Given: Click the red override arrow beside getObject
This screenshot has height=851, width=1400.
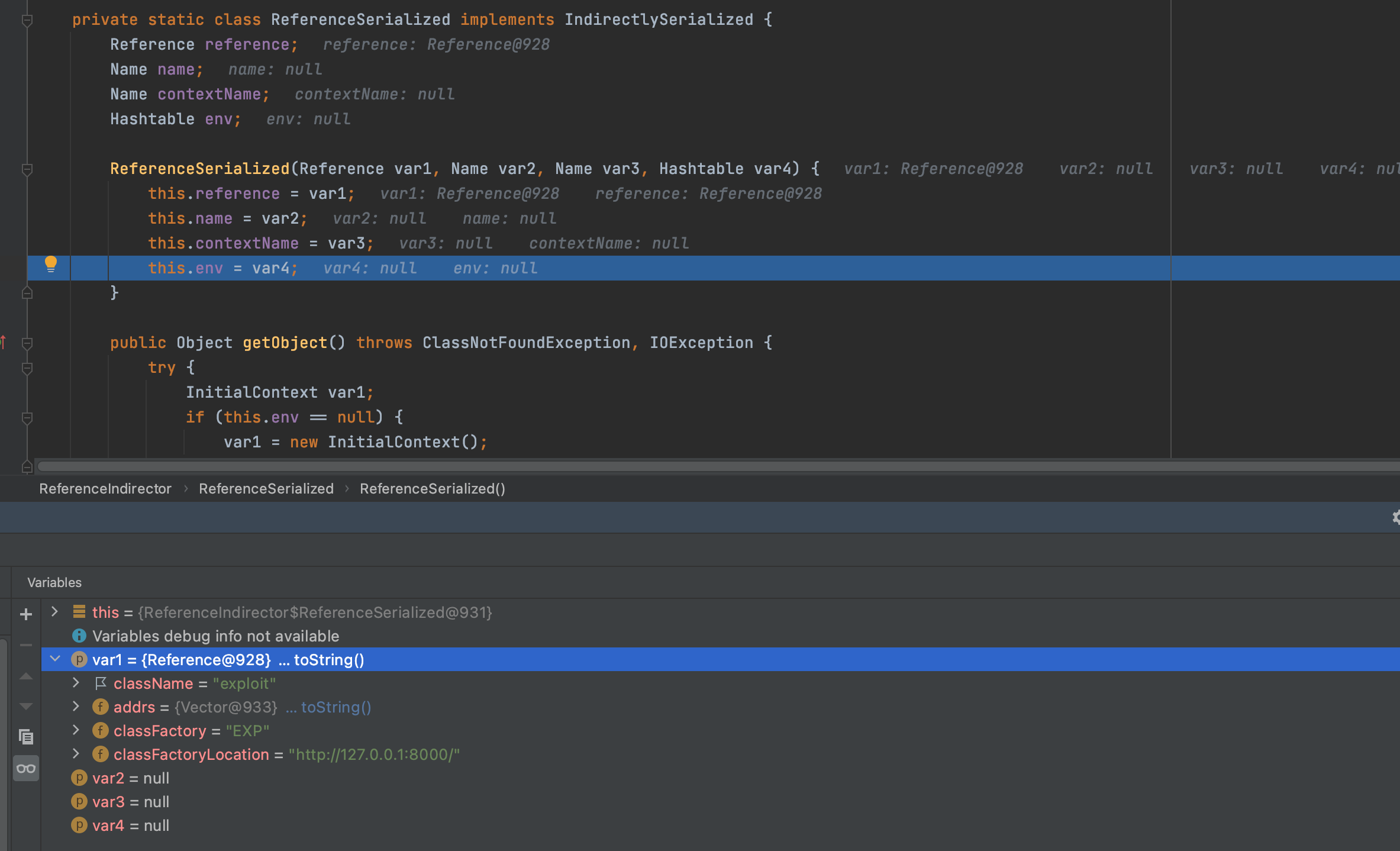Looking at the screenshot, I should pyautogui.click(x=4, y=342).
